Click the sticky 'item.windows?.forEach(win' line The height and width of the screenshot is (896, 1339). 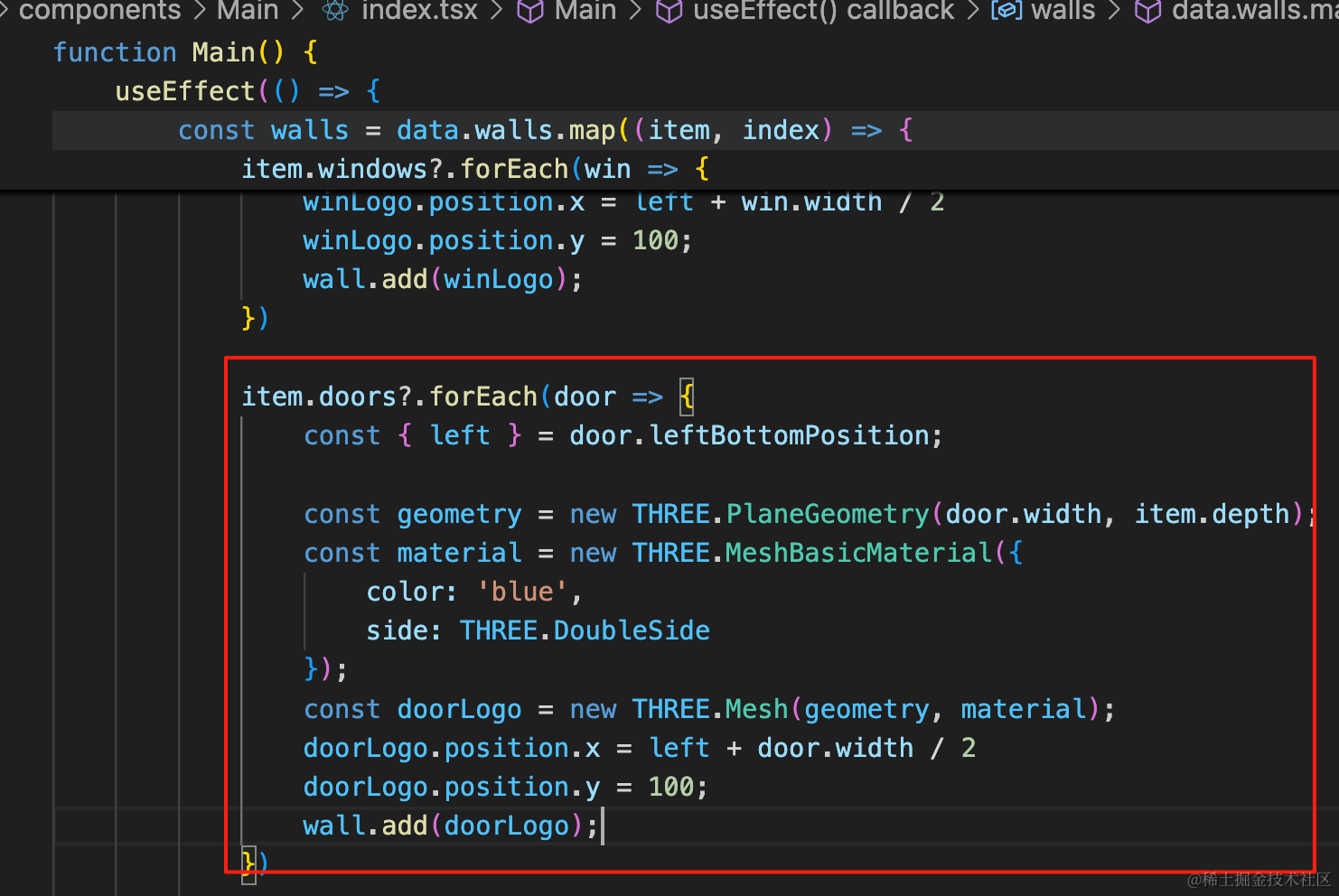475,169
